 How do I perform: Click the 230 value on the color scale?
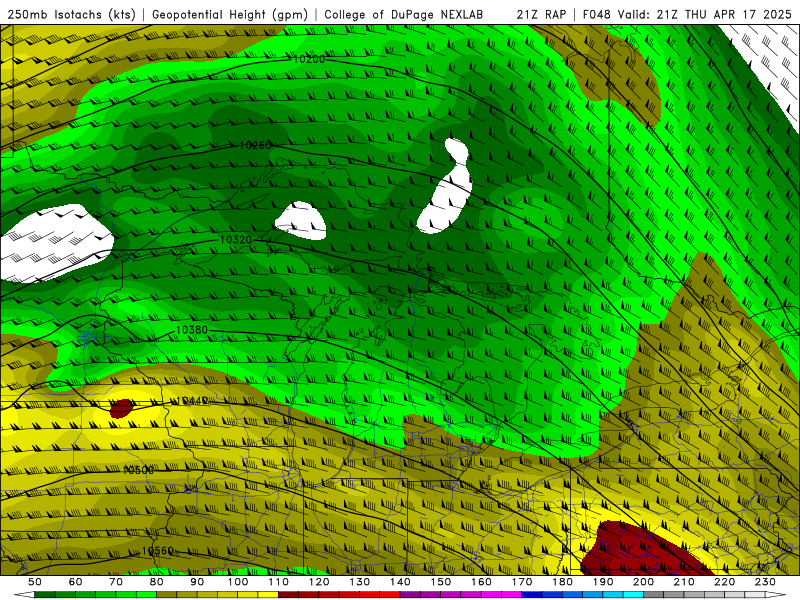[x=766, y=582]
